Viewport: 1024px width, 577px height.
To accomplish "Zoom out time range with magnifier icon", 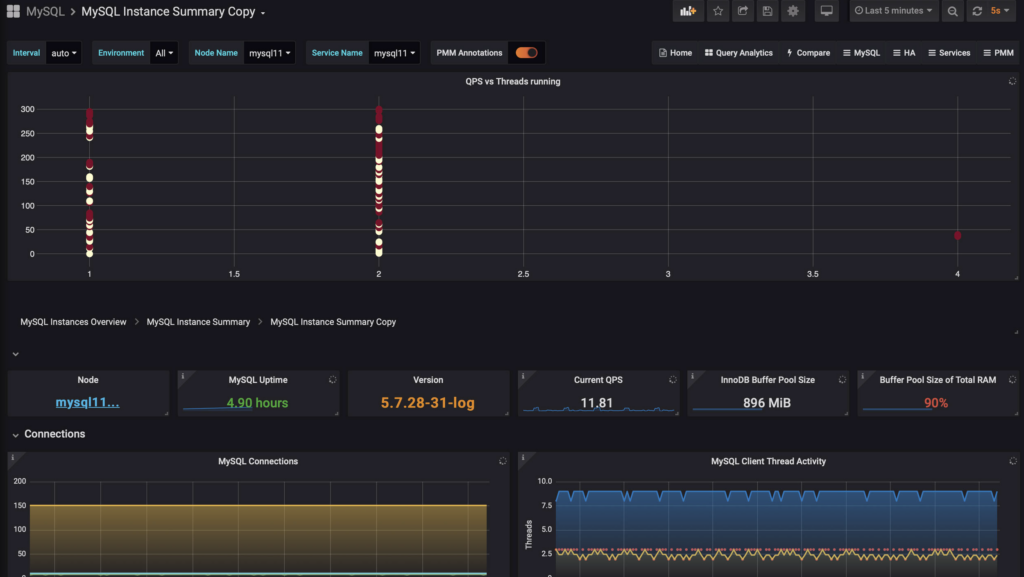I will point(952,11).
